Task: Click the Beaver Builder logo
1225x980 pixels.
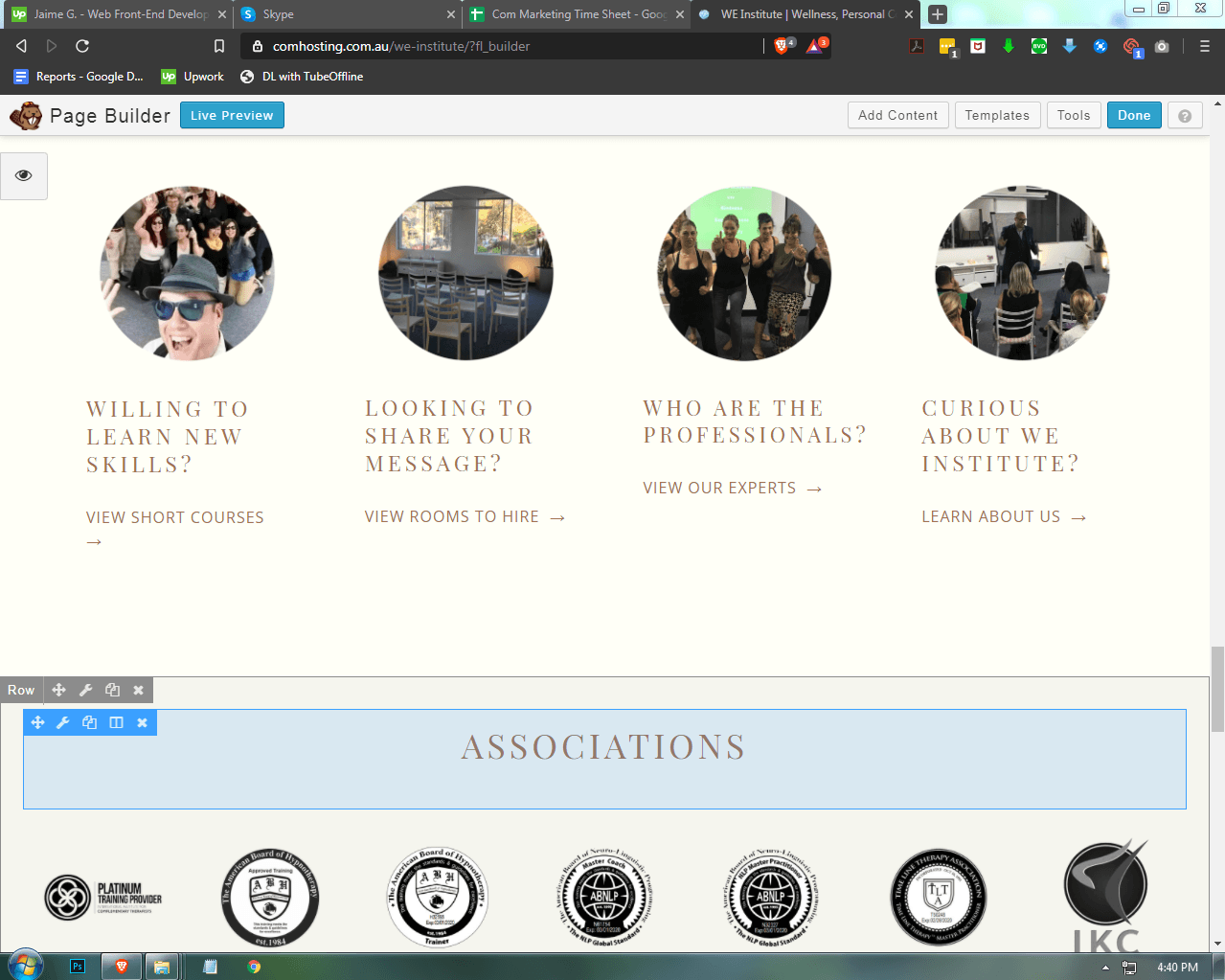Action: point(26,116)
